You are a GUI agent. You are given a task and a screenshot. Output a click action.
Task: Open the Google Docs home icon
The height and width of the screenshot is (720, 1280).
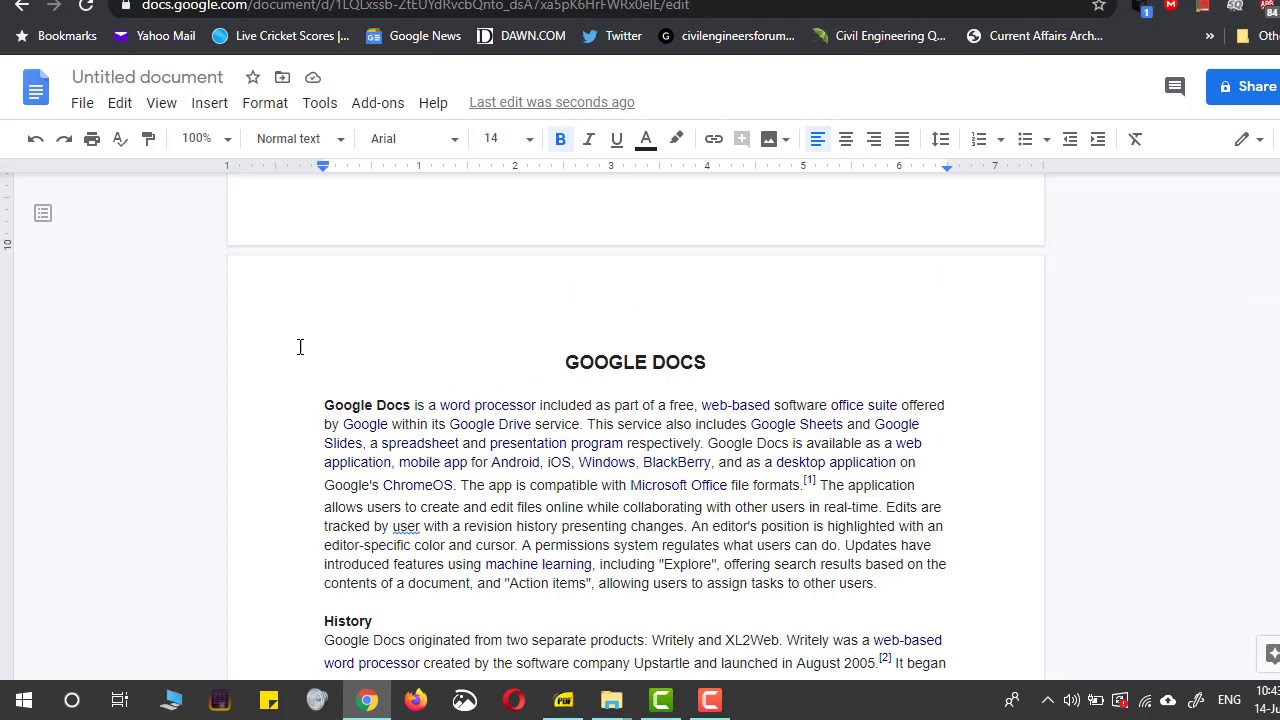tap(36, 88)
